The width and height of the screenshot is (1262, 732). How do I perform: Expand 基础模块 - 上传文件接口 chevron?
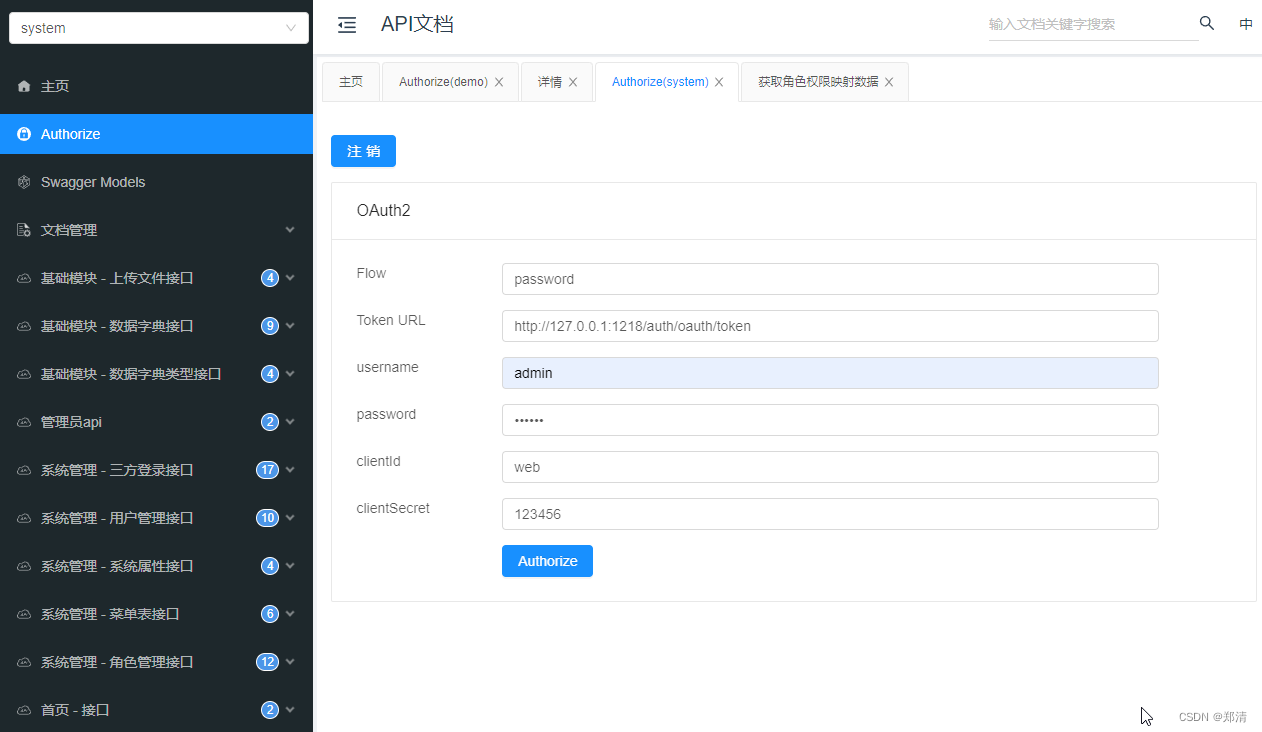point(290,278)
